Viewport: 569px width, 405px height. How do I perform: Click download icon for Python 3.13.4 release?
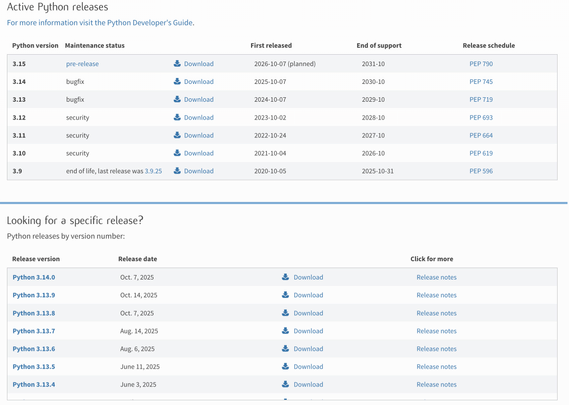pyautogui.click(x=286, y=384)
